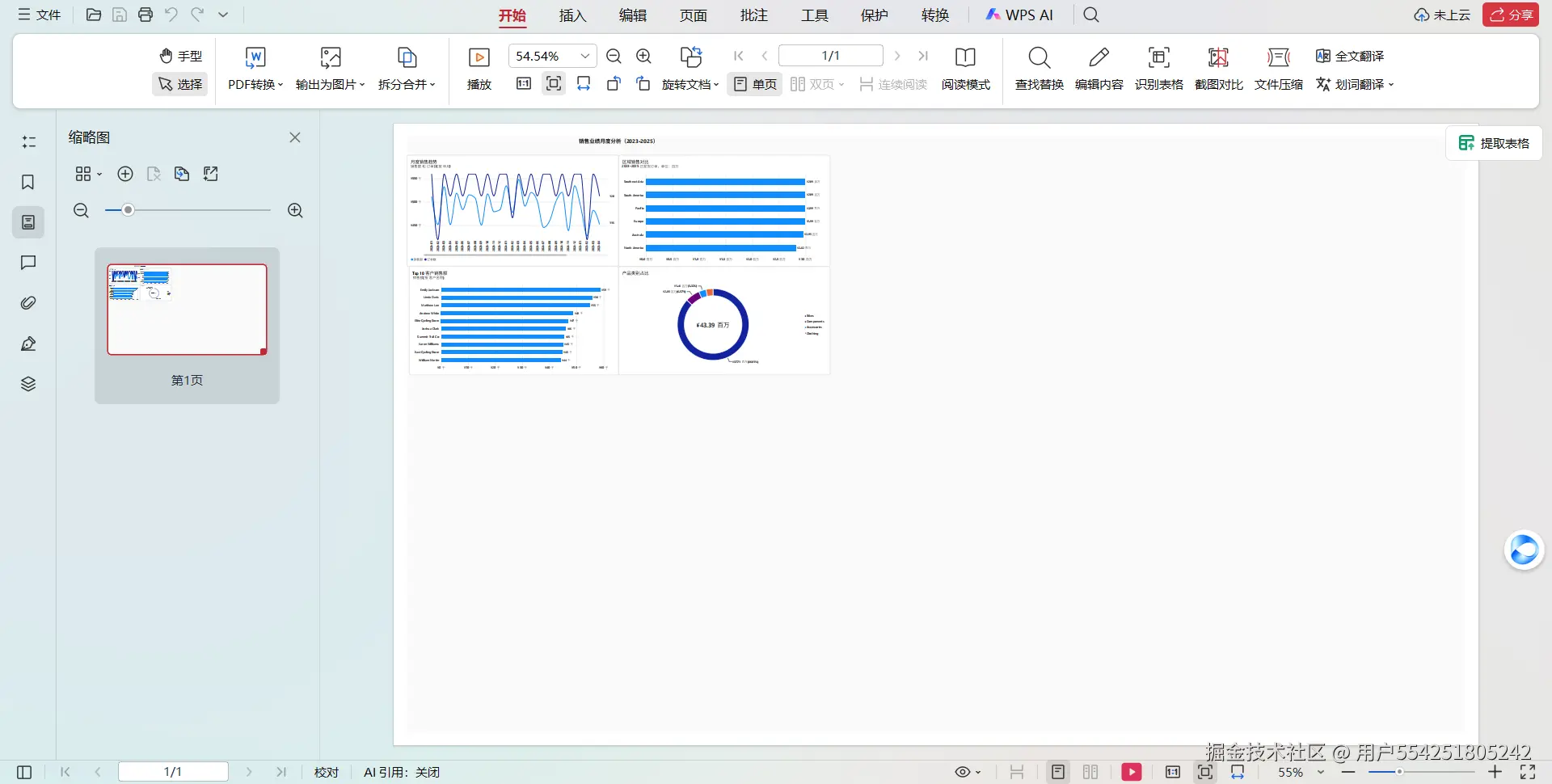The image size is (1552, 784).
Task: Enable 连续阅读 continuous reading
Action: point(893,84)
